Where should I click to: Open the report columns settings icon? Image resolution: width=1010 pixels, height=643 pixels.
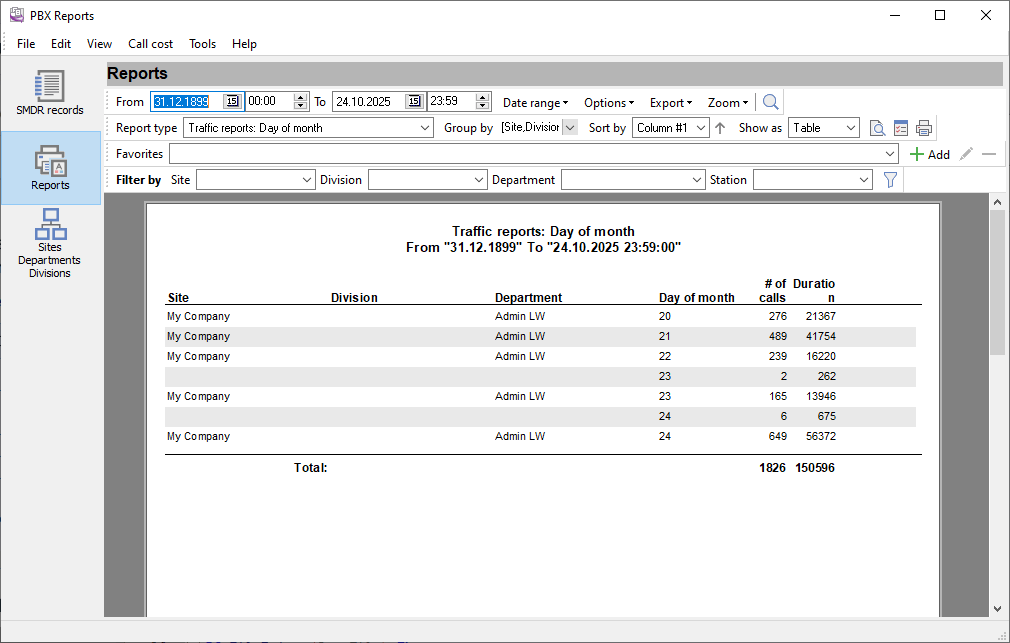point(899,127)
